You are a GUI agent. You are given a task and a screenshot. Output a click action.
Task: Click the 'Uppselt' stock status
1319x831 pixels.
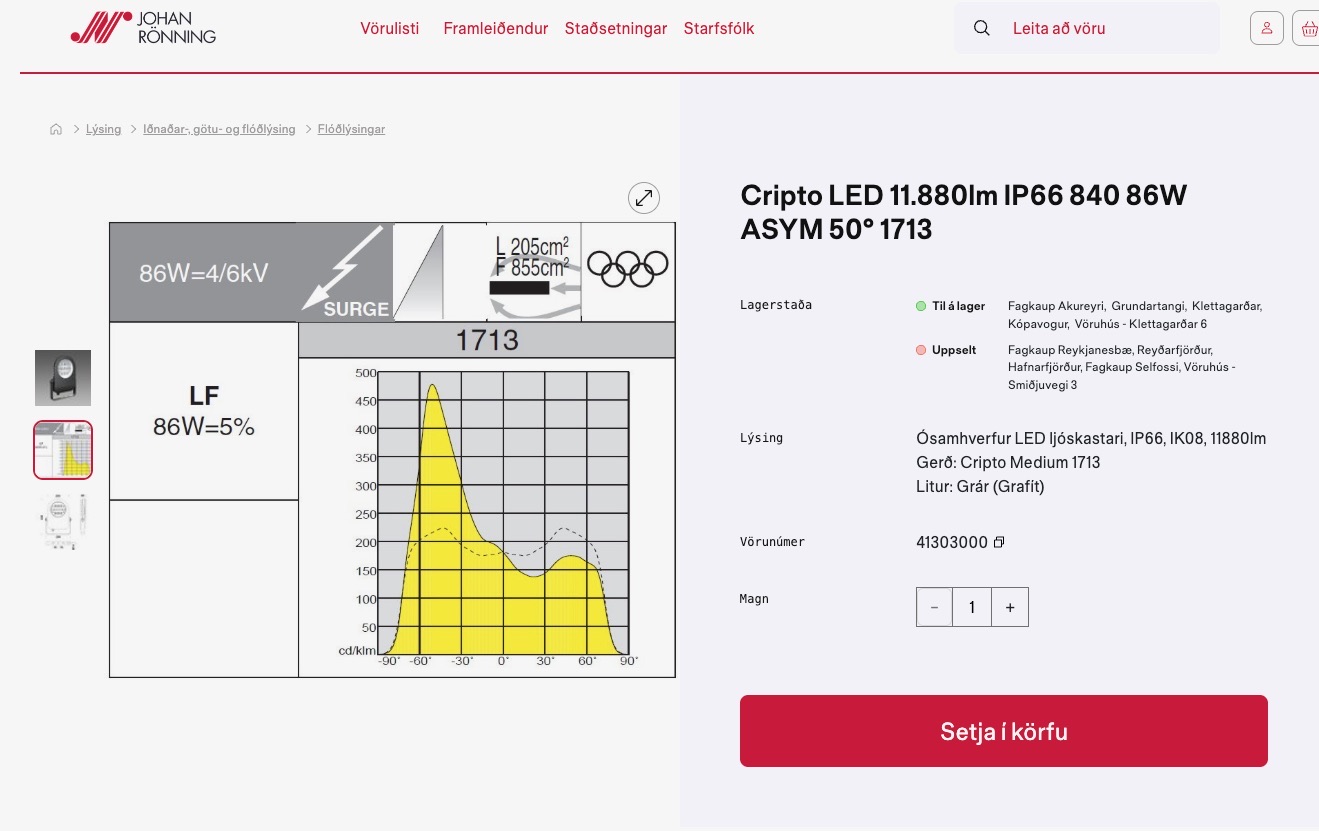point(946,350)
